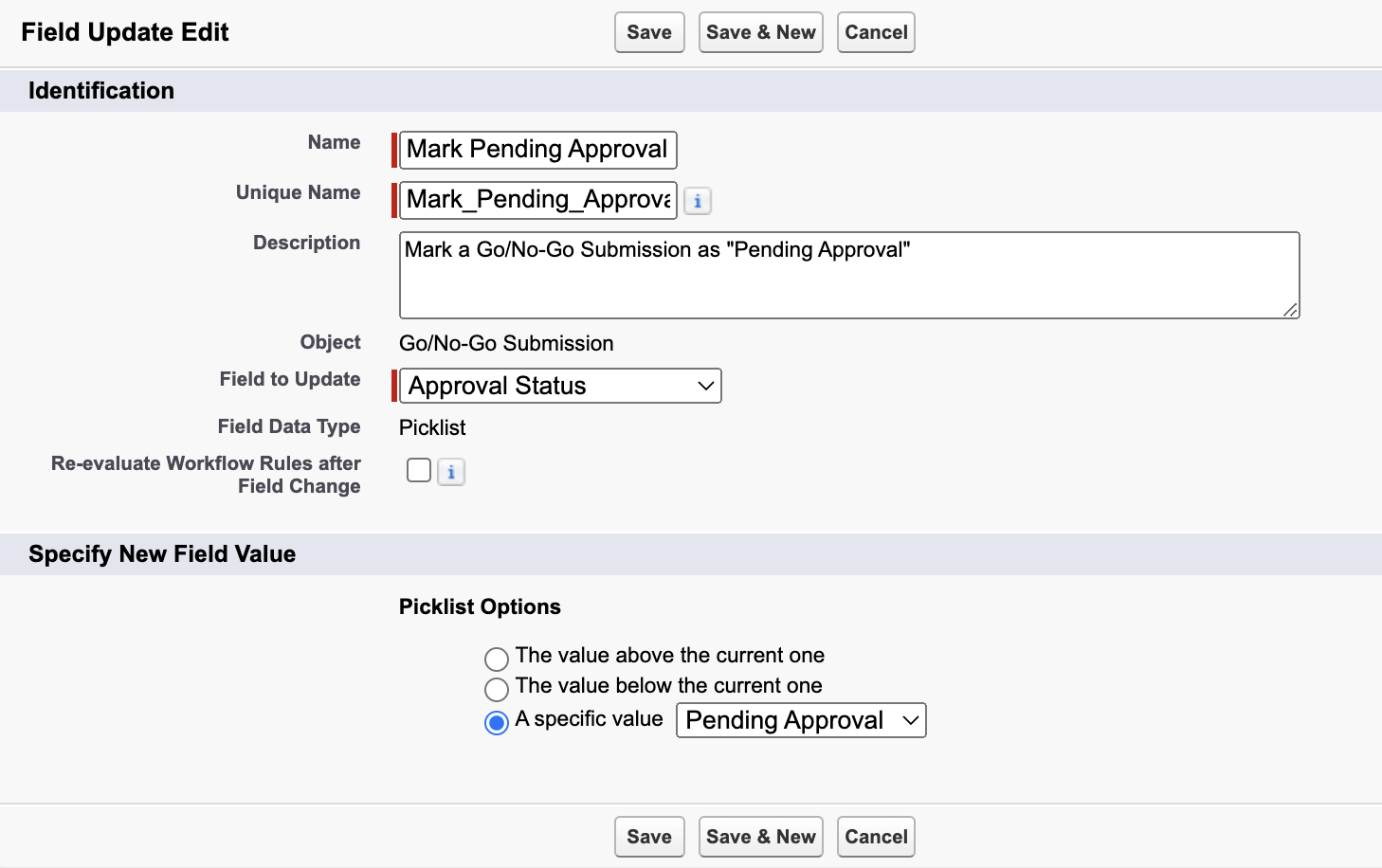Select 'A specific value' option
Image resolution: width=1382 pixels, height=868 pixels.
[x=496, y=722]
